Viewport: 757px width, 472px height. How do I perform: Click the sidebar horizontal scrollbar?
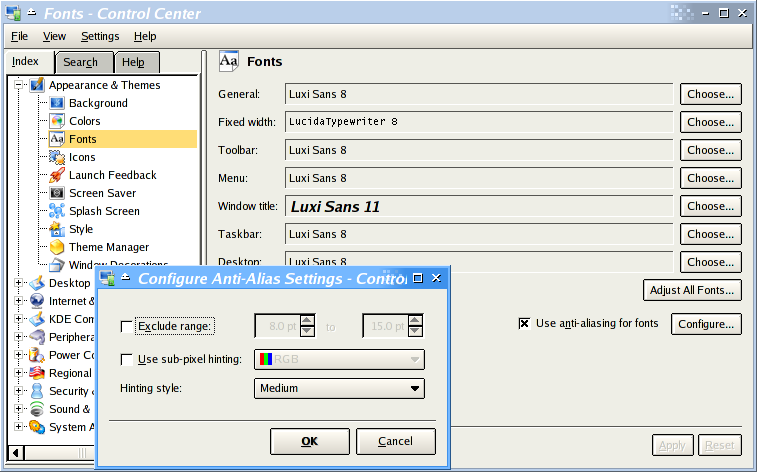60,453
